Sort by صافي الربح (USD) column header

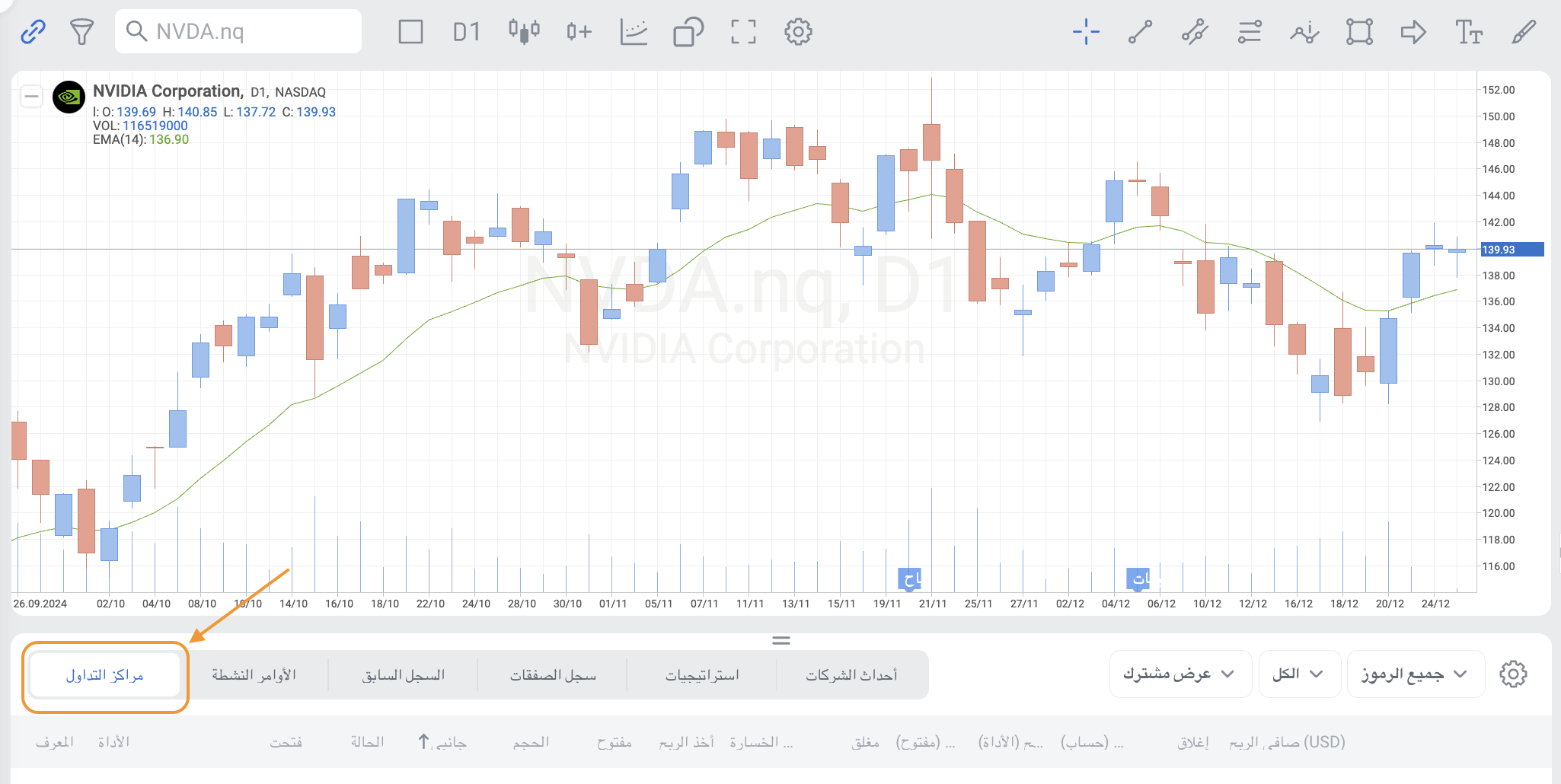[x=1287, y=742]
